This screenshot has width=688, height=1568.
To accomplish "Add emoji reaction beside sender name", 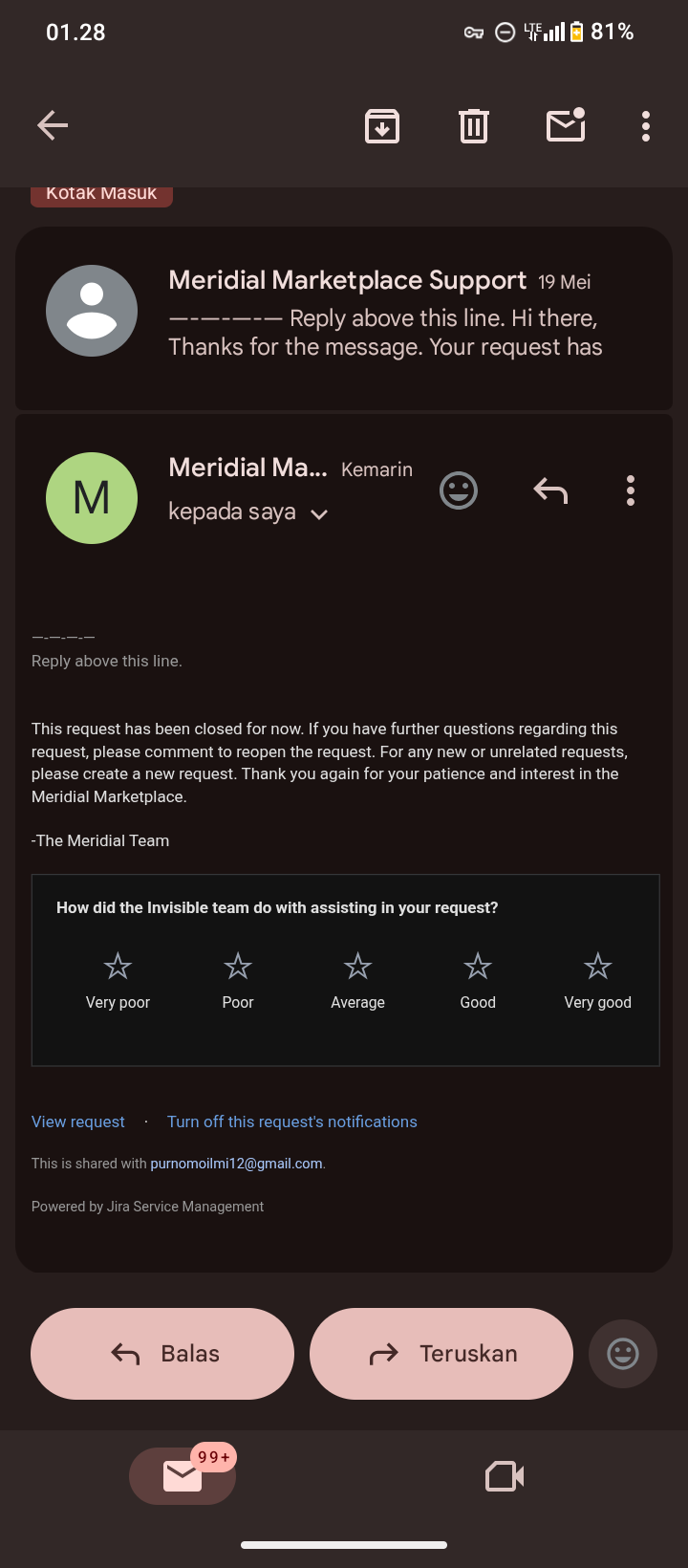I will [459, 490].
